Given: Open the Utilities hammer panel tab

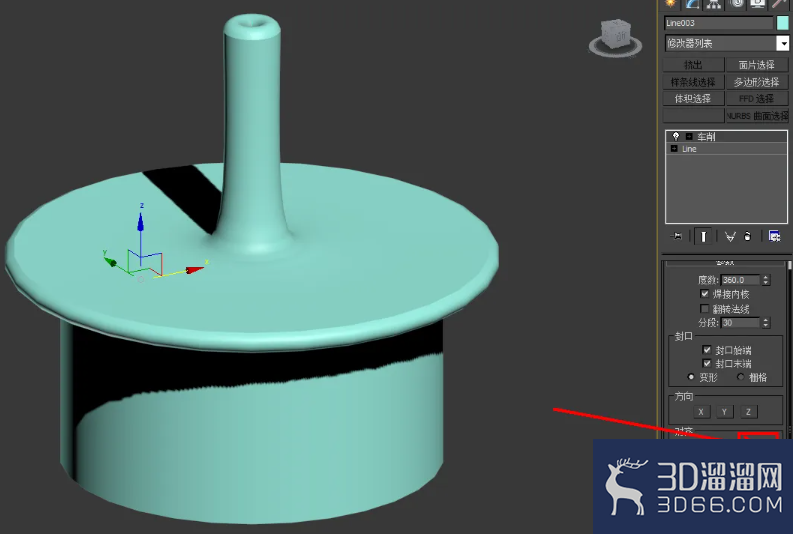Looking at the screenshot, I should [779, 4].
